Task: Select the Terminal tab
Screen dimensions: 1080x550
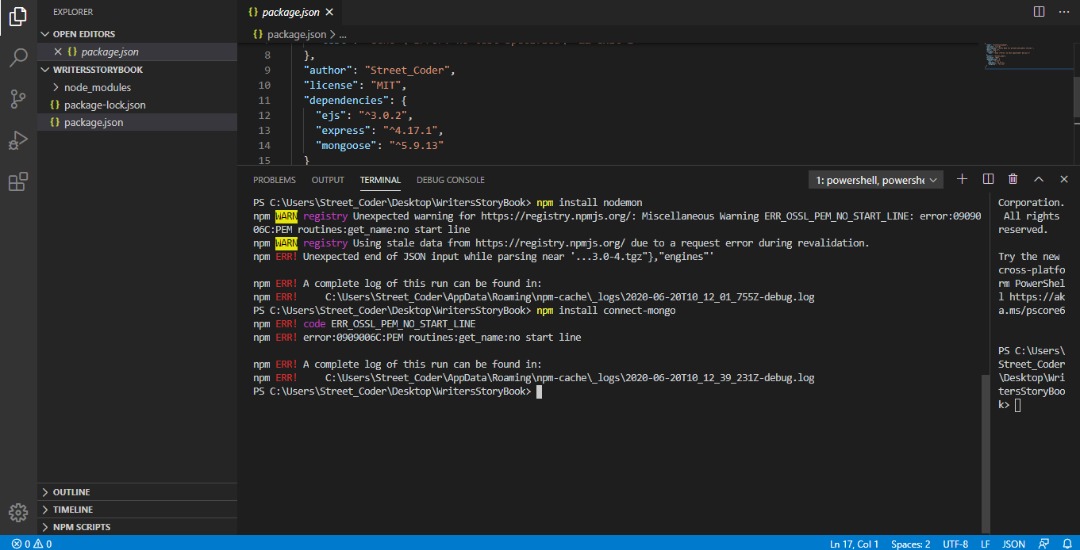Action: point(380,180)
